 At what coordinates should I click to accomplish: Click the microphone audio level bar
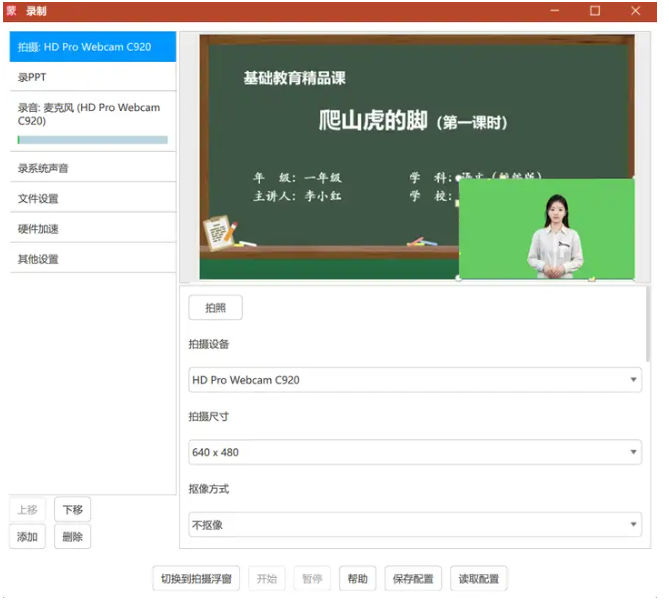pyautogui.click(x=93, y=140)
